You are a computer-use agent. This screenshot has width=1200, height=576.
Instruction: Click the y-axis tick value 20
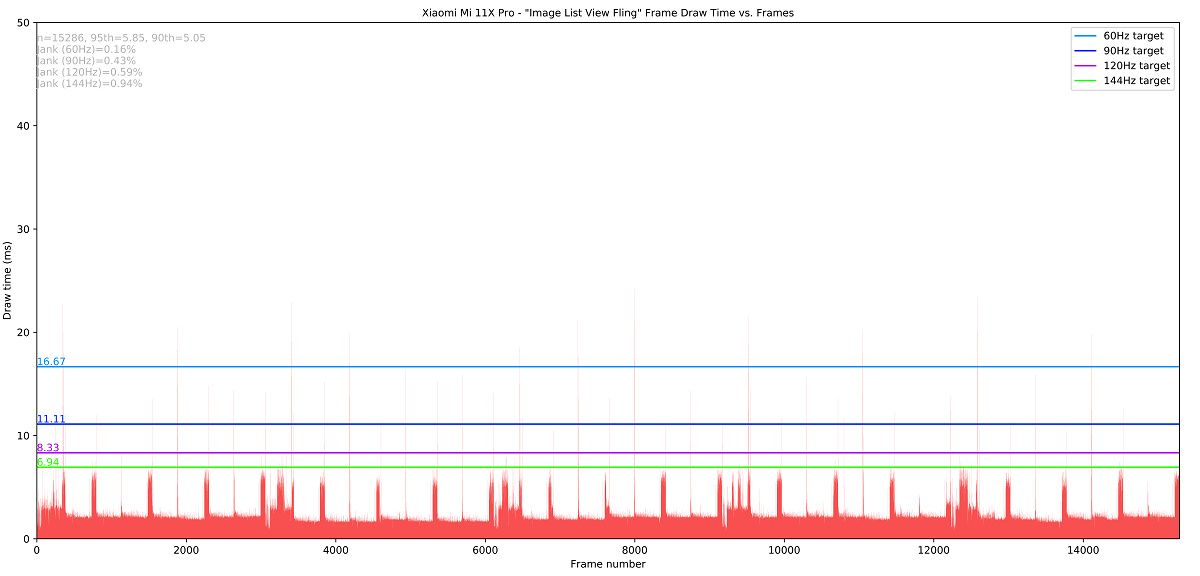pos(24,332)
